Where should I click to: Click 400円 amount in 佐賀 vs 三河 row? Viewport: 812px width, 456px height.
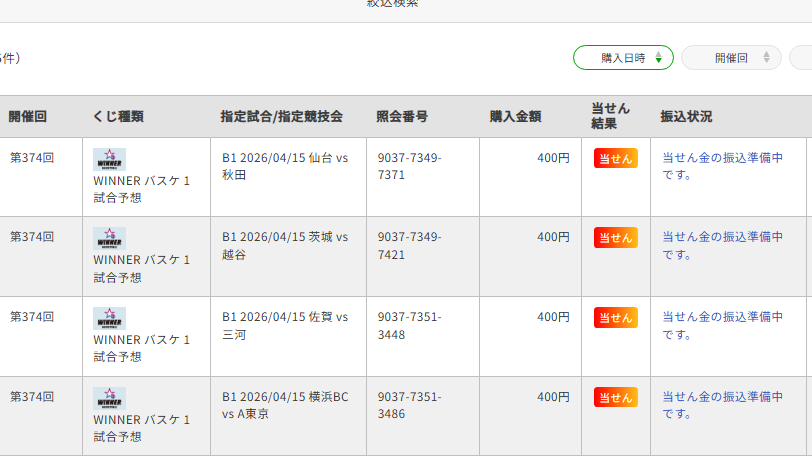[553, 317]
